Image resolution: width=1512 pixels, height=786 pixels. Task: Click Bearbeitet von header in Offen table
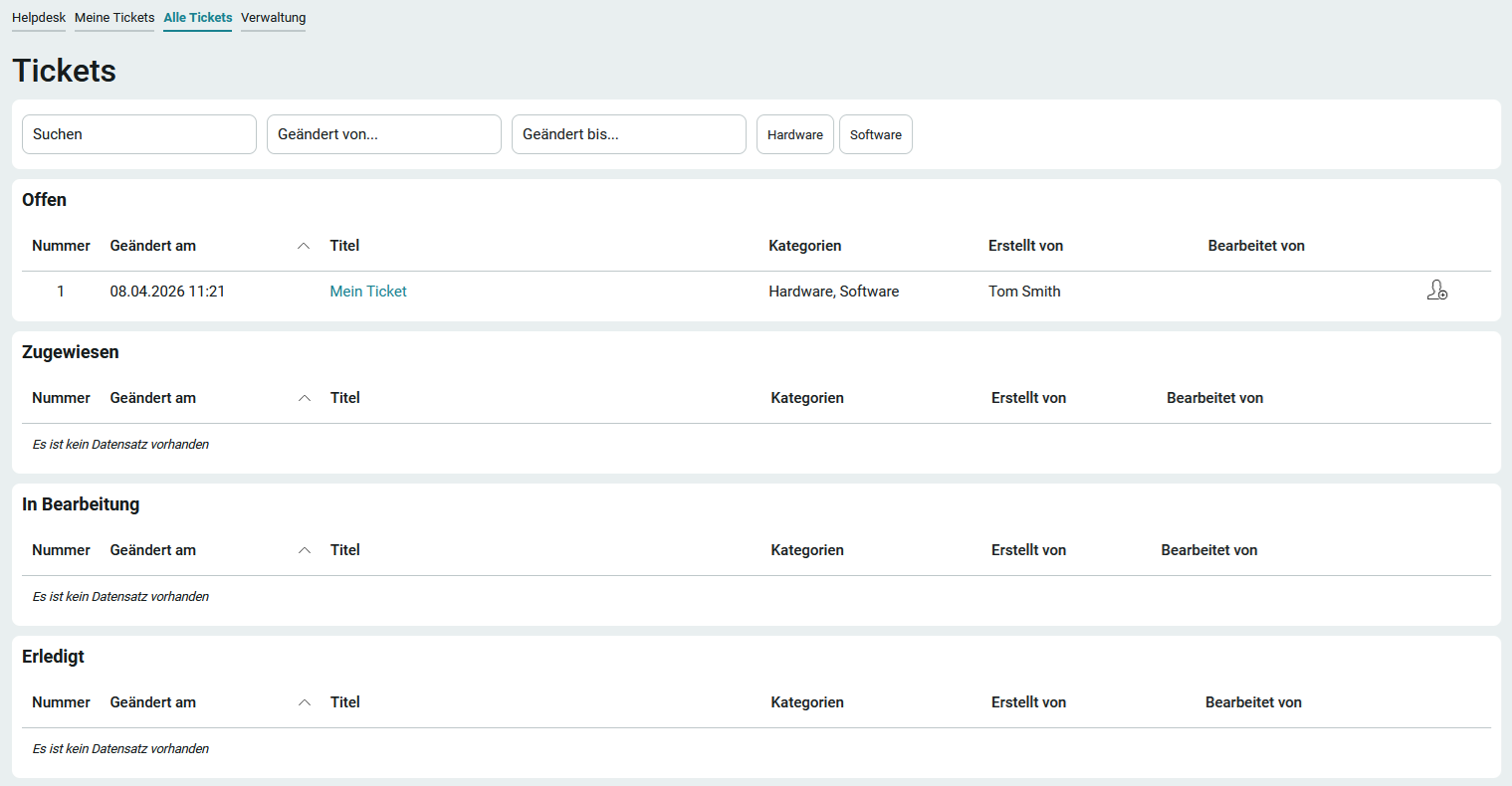1256,246
